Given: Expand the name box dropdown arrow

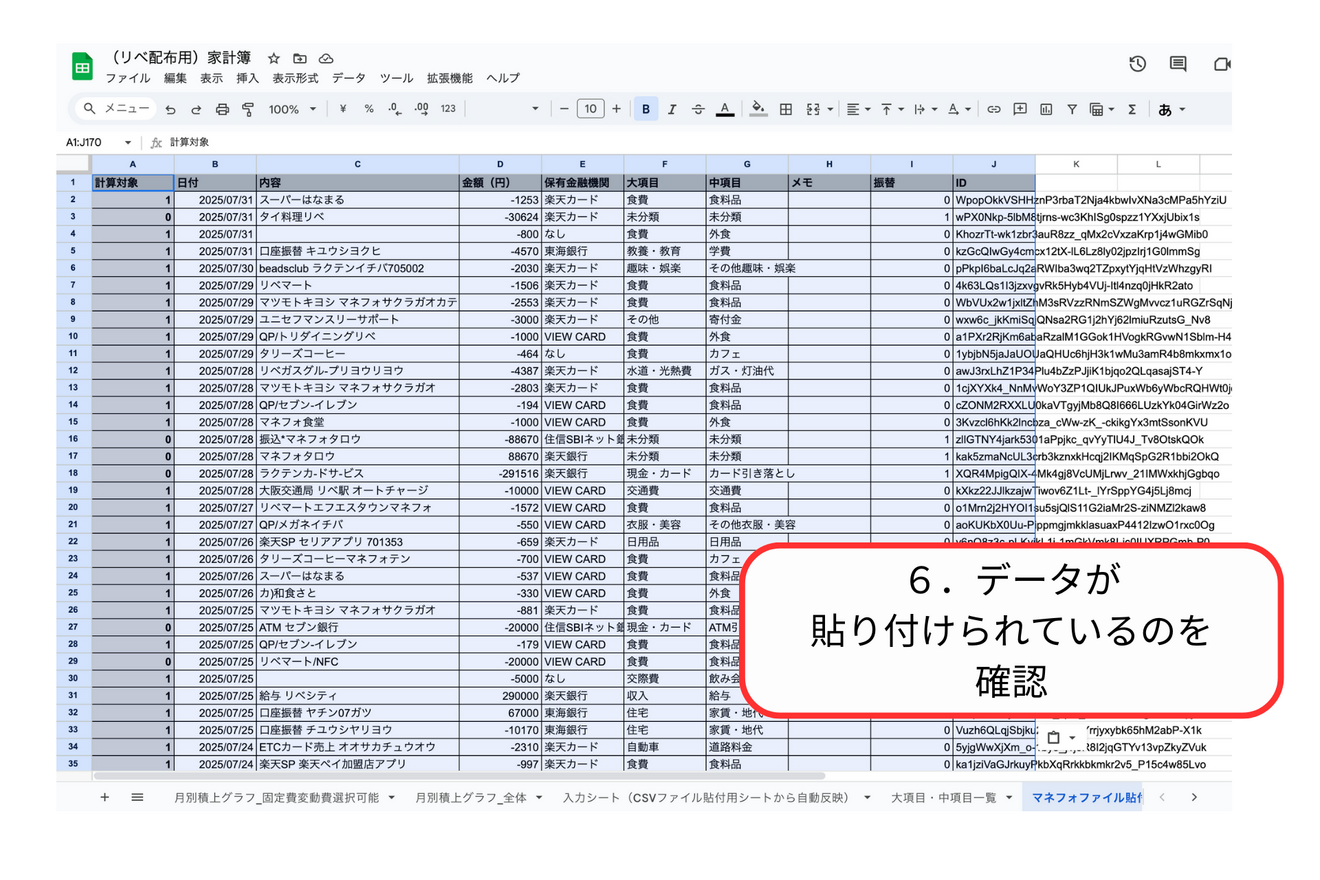Looking at the screenshot, I should tap(128, 143).
